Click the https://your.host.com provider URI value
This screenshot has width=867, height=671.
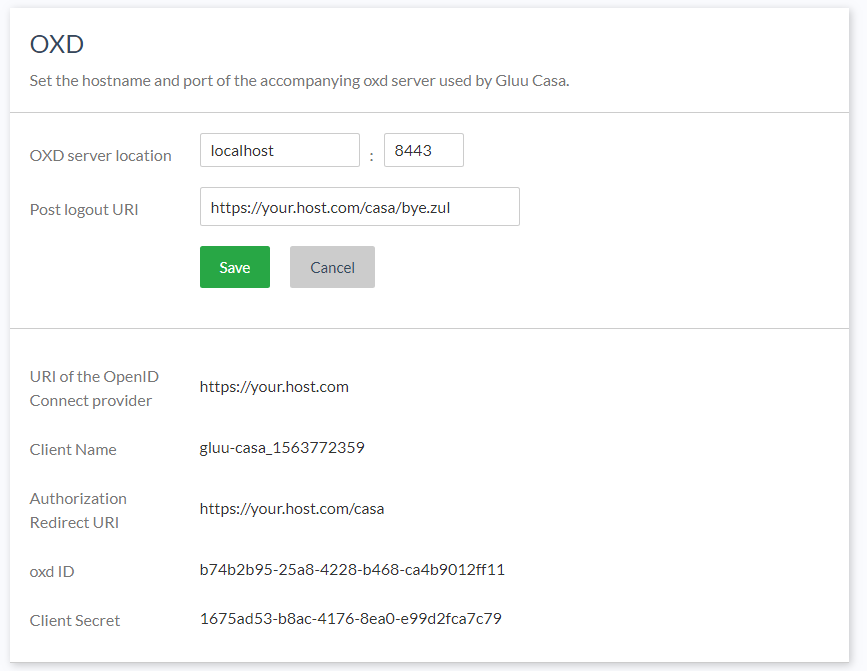274,386
